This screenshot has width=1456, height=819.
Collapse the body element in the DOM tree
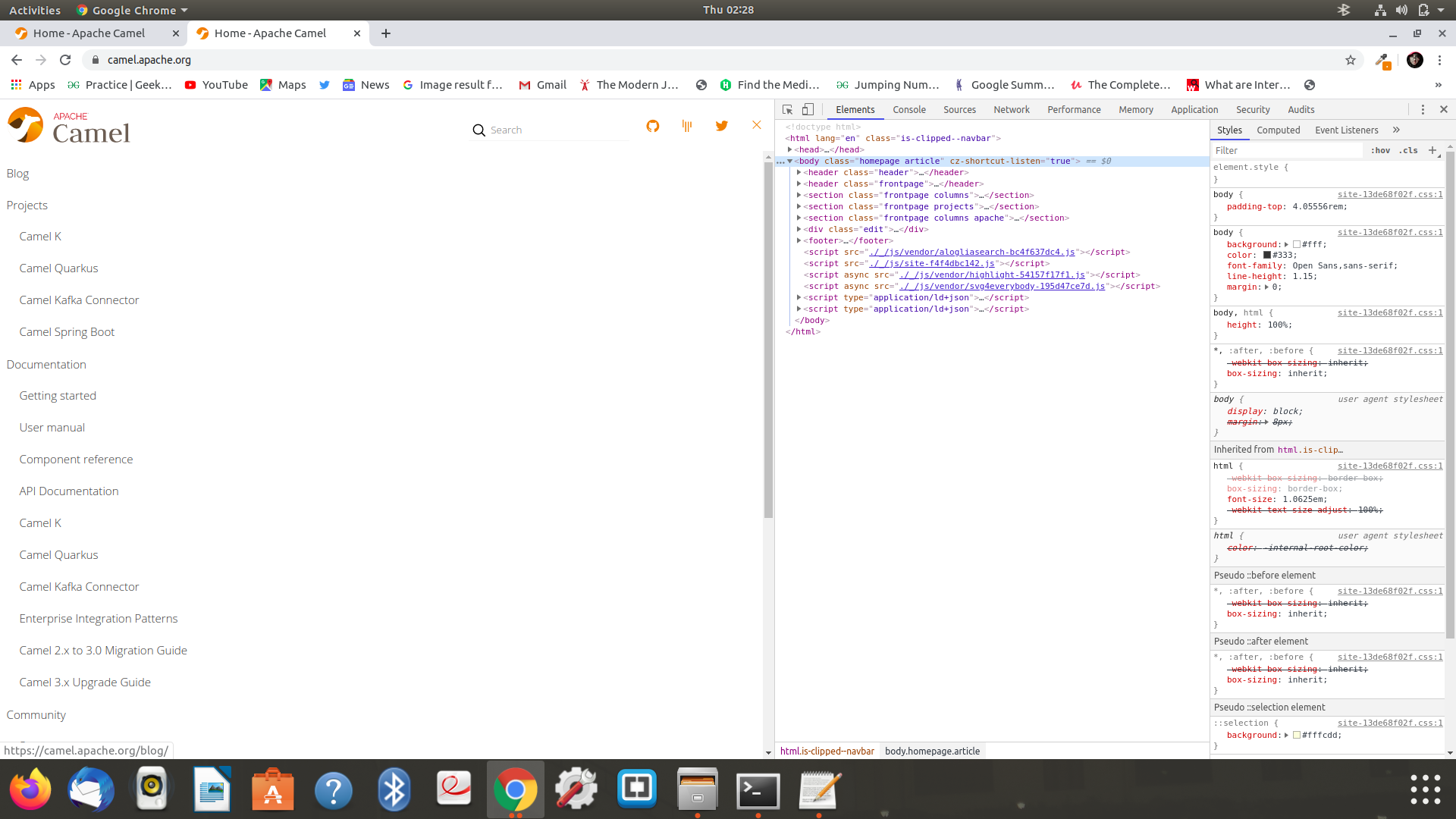[790, 162]
